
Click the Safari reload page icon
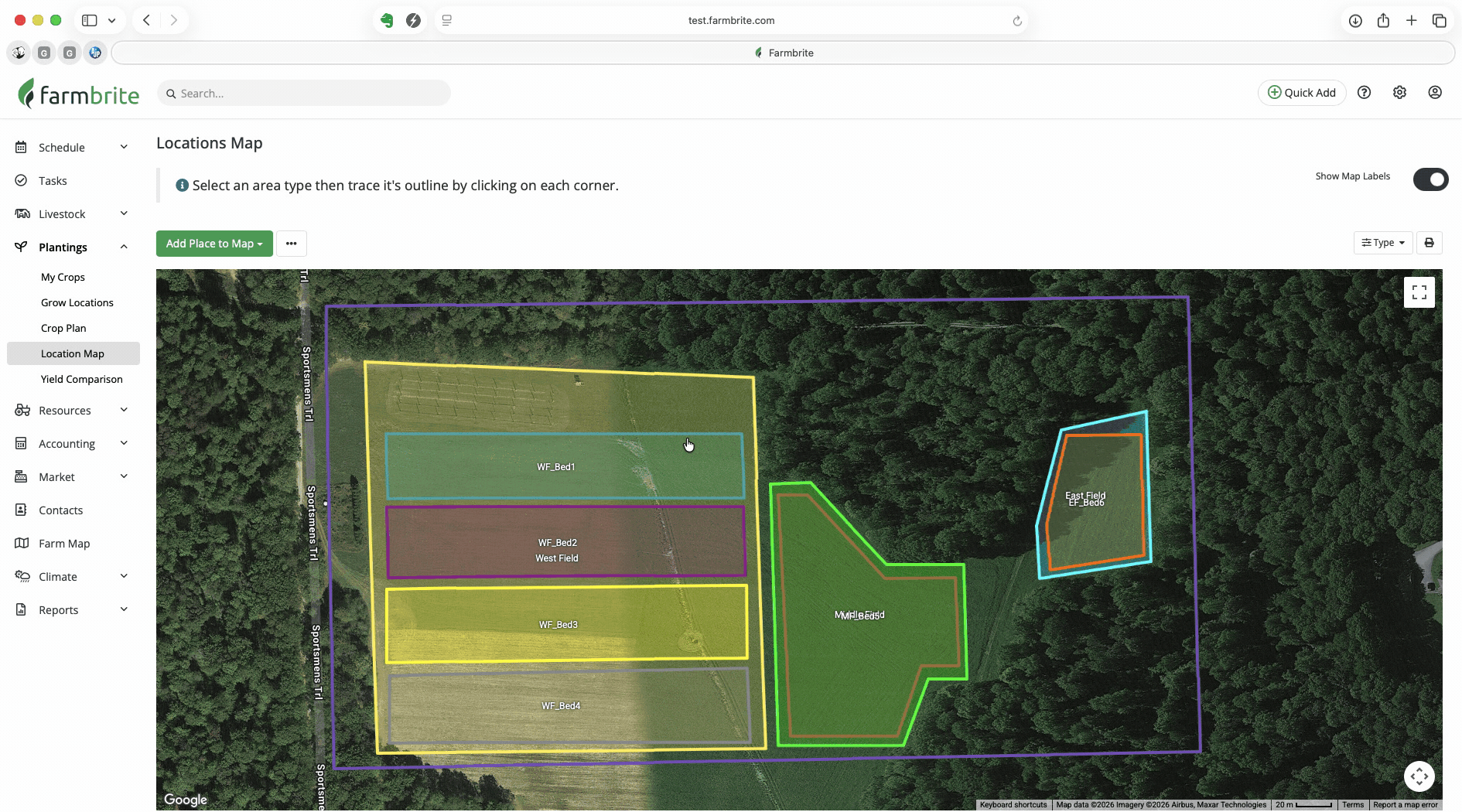1017,21
